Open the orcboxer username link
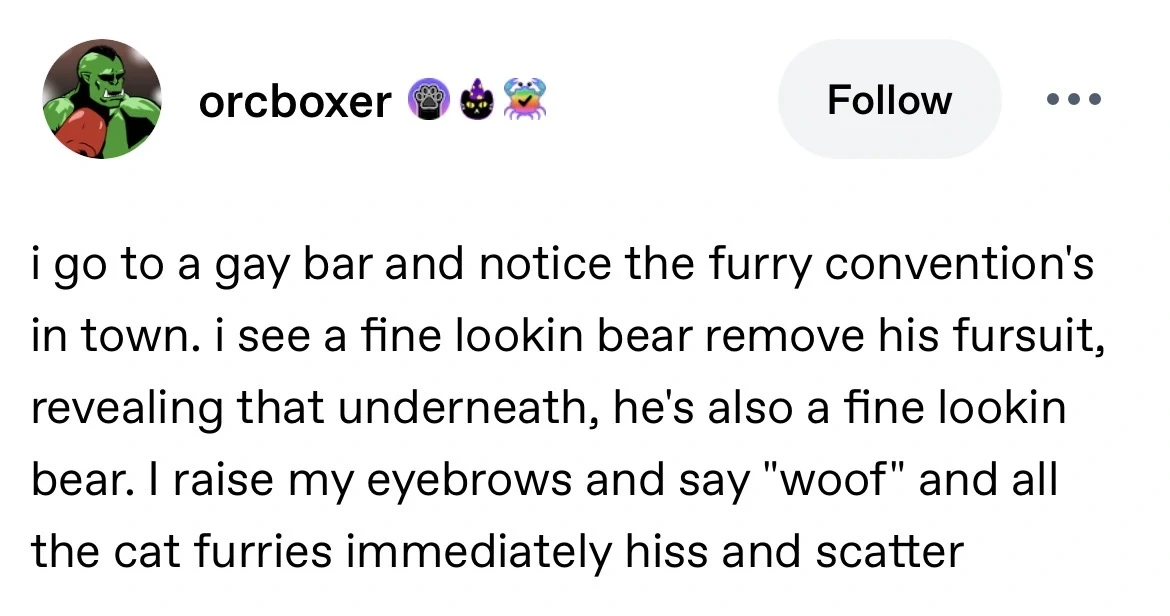The image size is (1170, 616). coord(295,101)
